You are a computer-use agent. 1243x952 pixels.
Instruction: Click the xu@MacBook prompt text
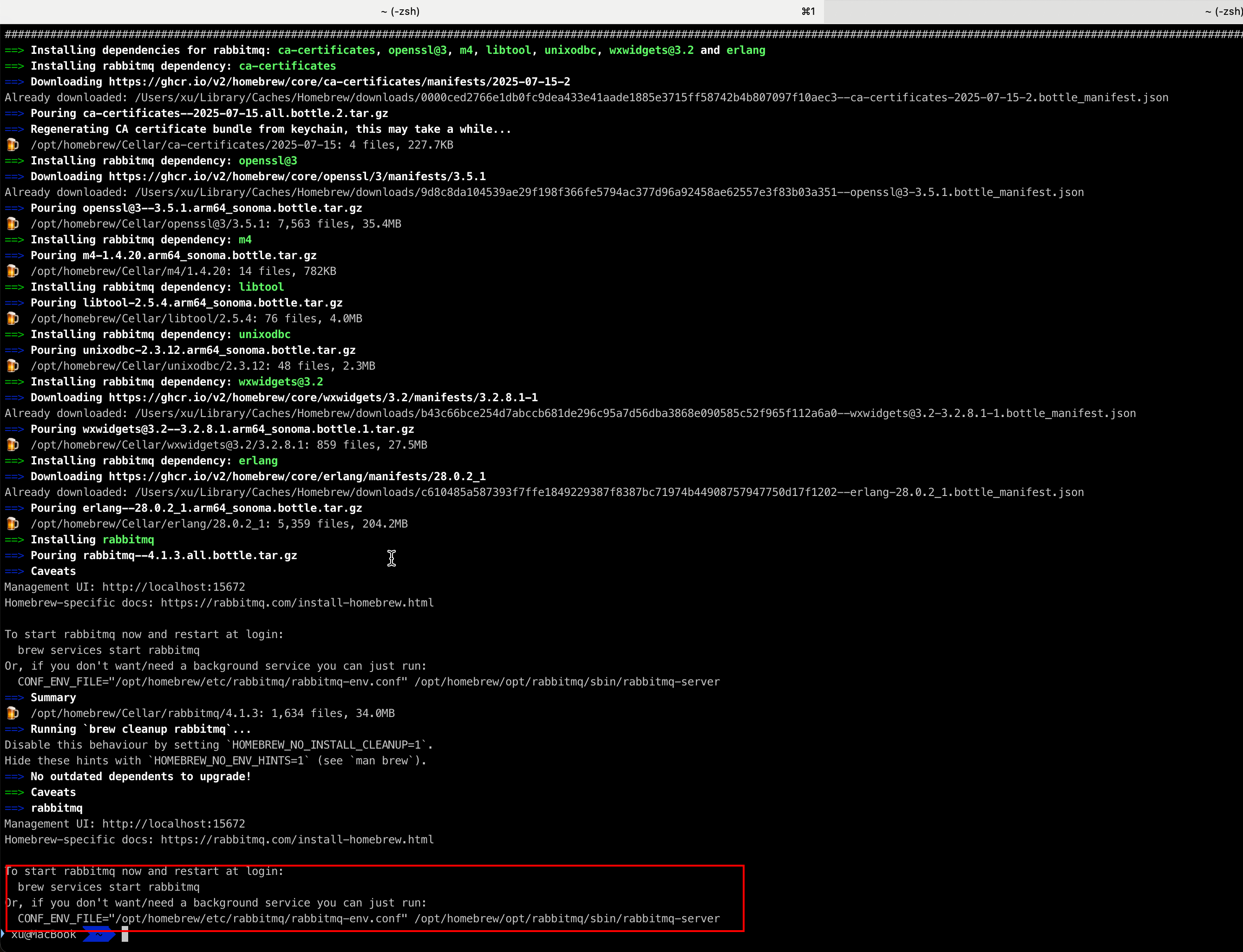point(44,934)
